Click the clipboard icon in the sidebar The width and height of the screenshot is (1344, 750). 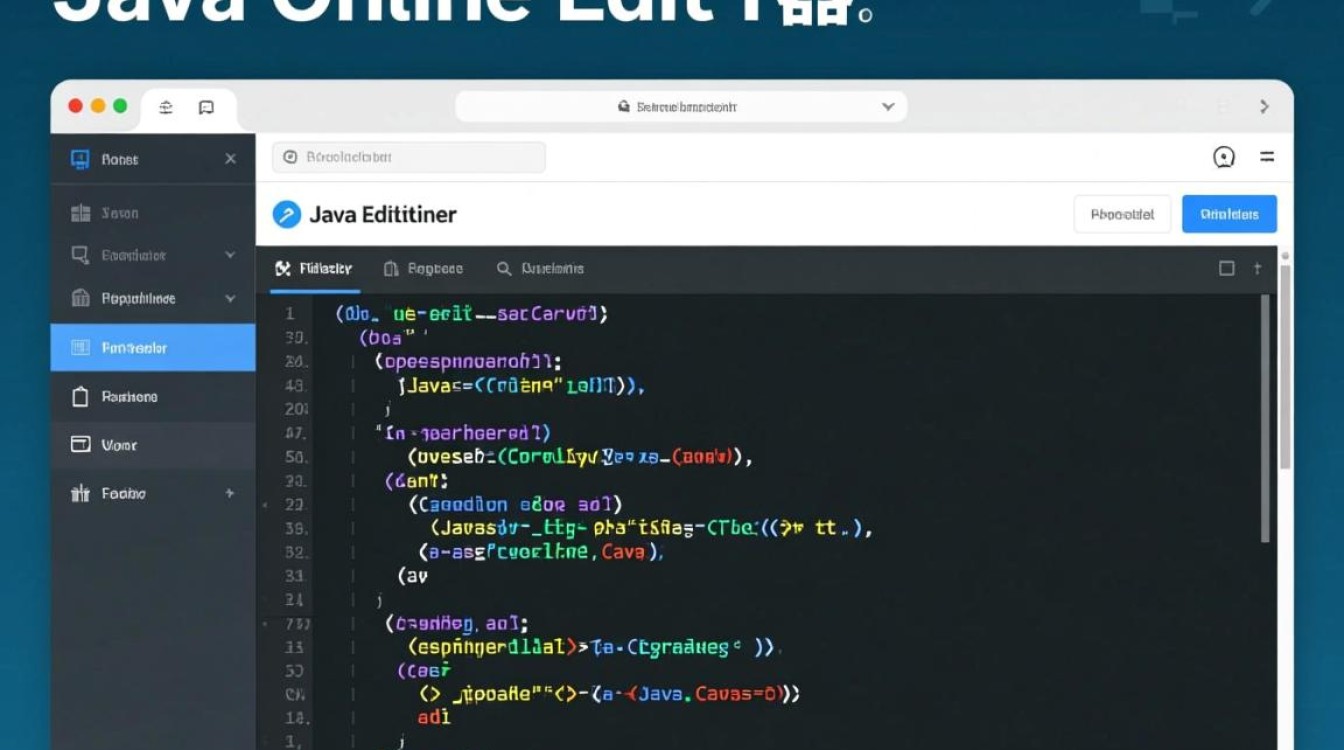pyautogui.click(x=81, y=397)
